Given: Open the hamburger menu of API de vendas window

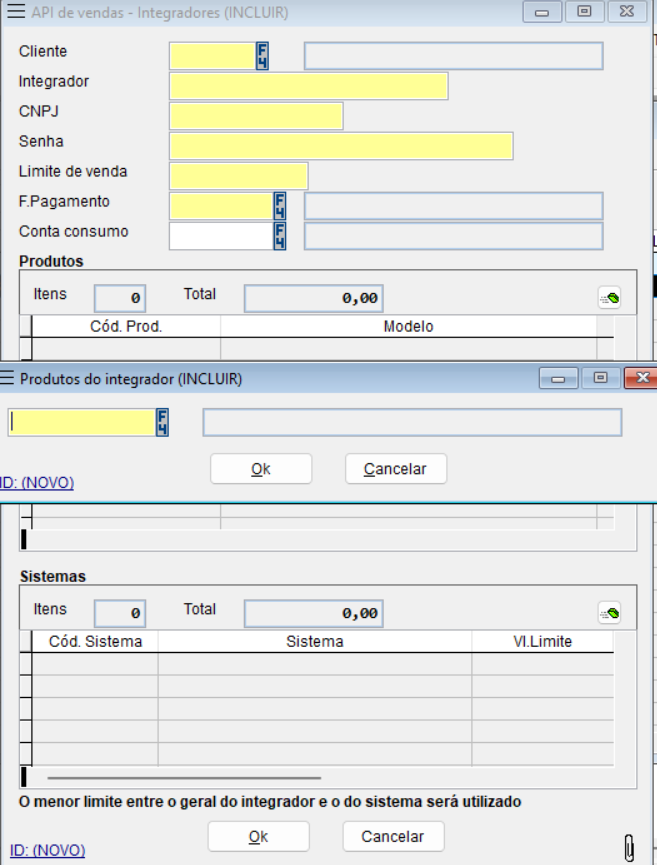Looking at the screenshot, I should (16, 12).
